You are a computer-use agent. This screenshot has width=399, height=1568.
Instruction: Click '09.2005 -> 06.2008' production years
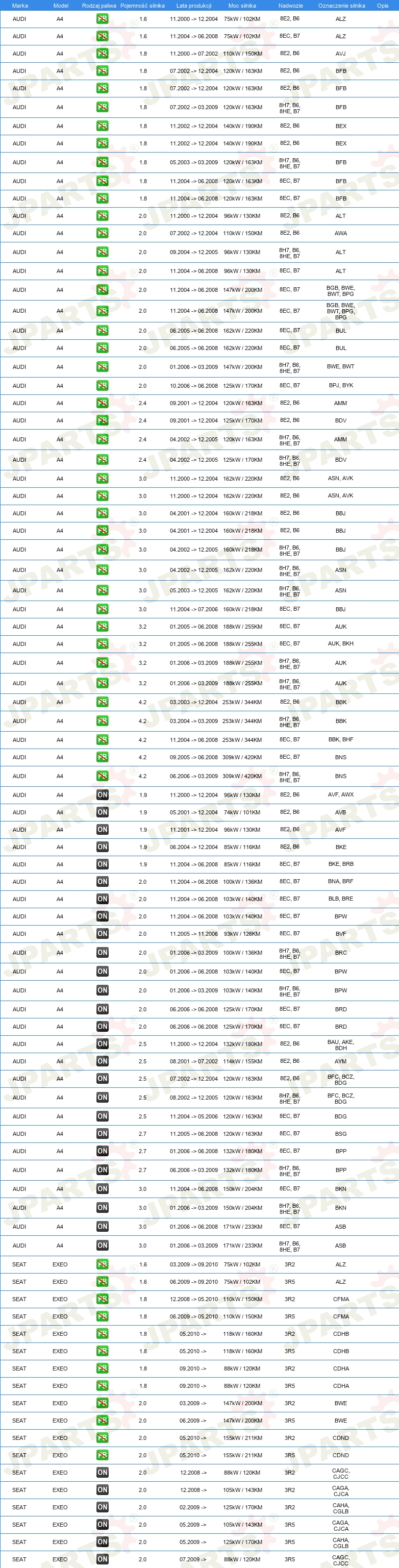tap(193, 757)
